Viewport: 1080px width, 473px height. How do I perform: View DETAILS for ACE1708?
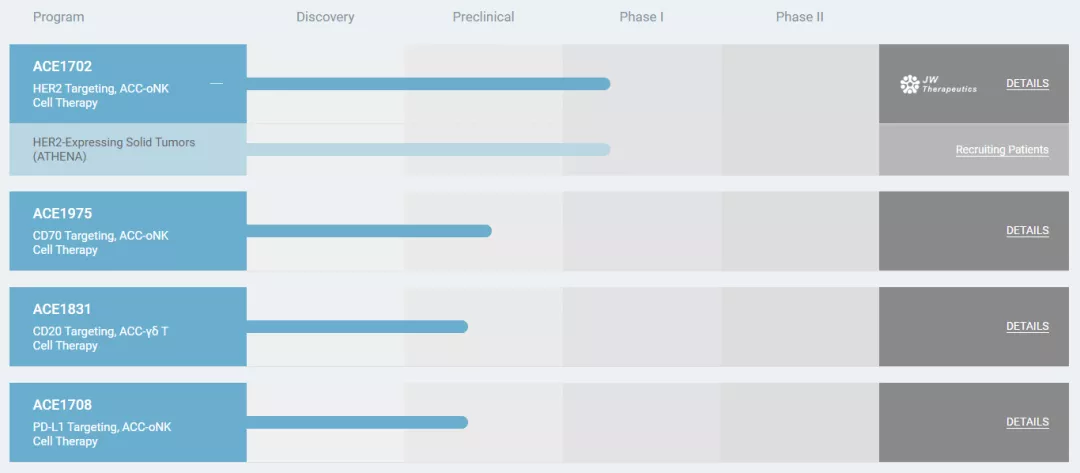[1027, 422]
